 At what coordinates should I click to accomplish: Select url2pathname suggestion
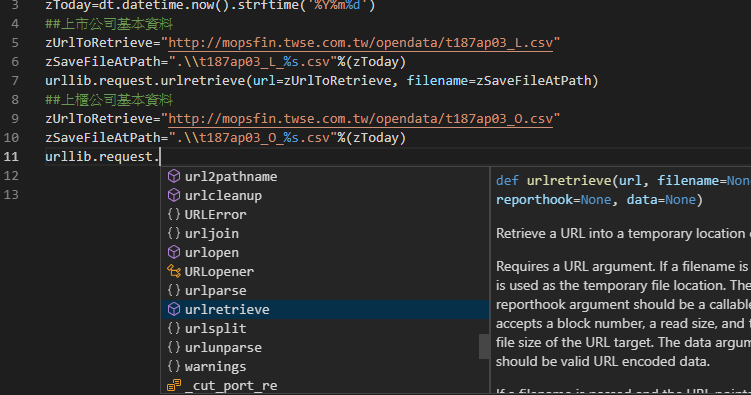pyautogui.click(x=325, y=176)
